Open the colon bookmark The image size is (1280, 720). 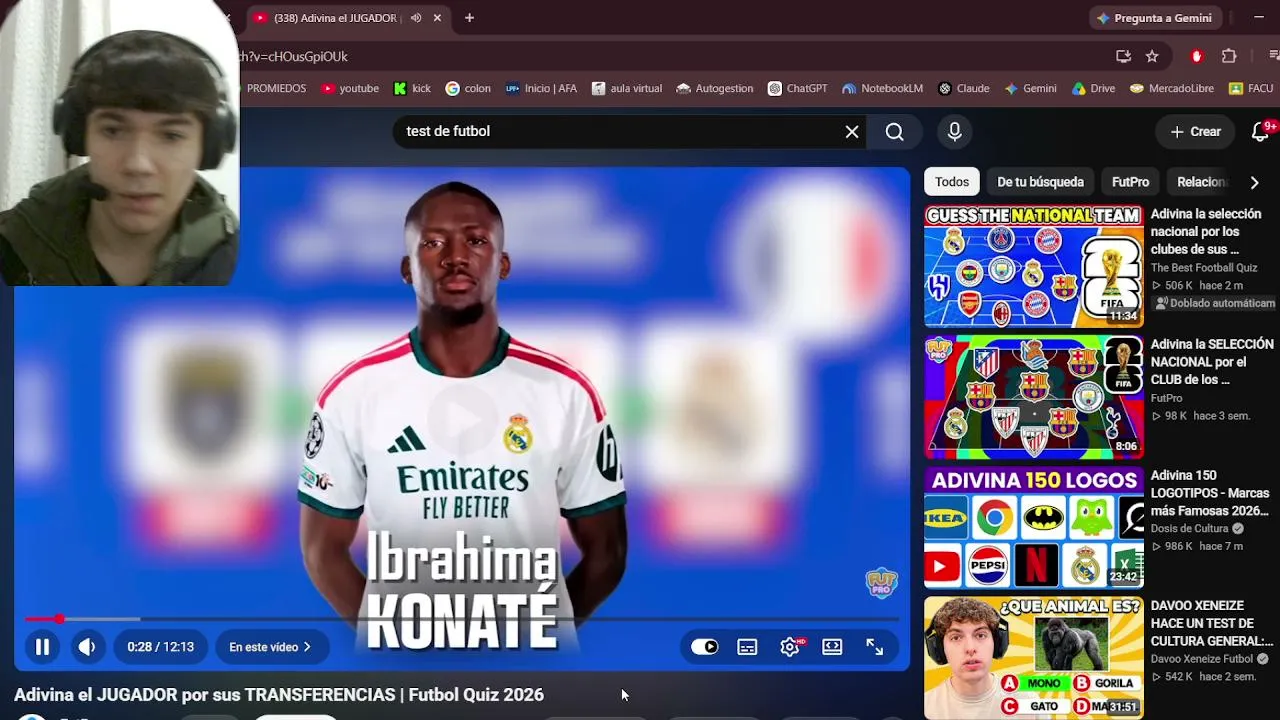pyautogui.click(x=468, y=89)
